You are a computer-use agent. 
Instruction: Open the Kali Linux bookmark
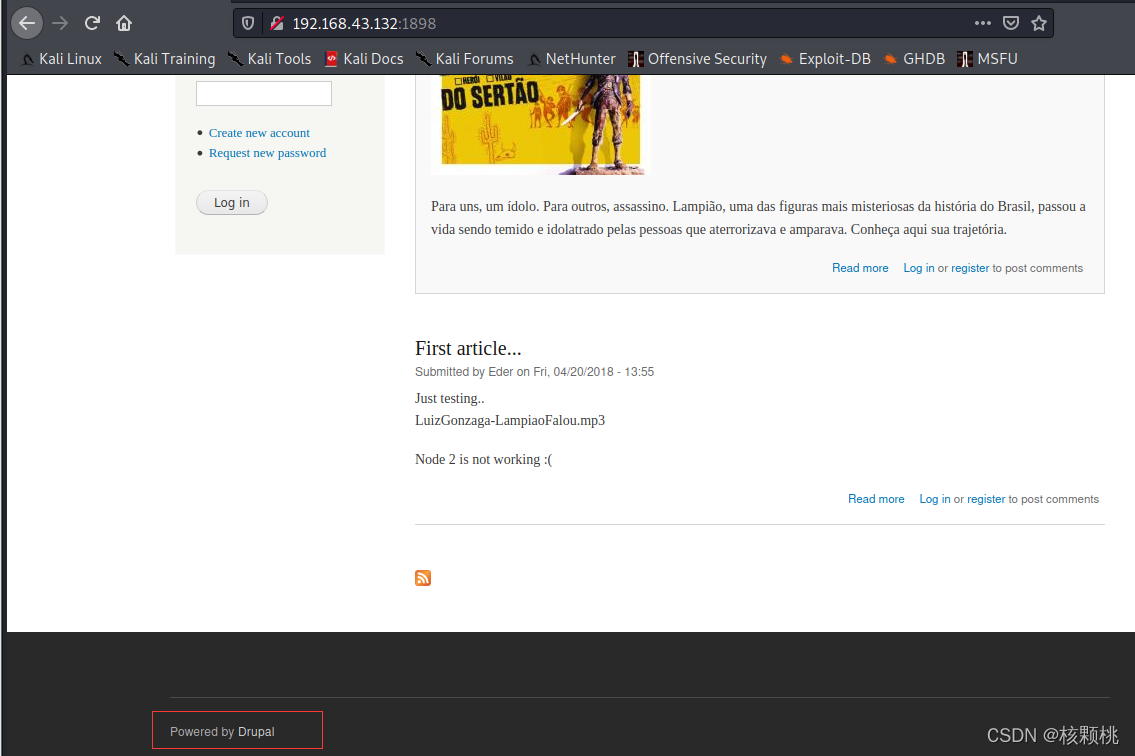coord(62,59)
